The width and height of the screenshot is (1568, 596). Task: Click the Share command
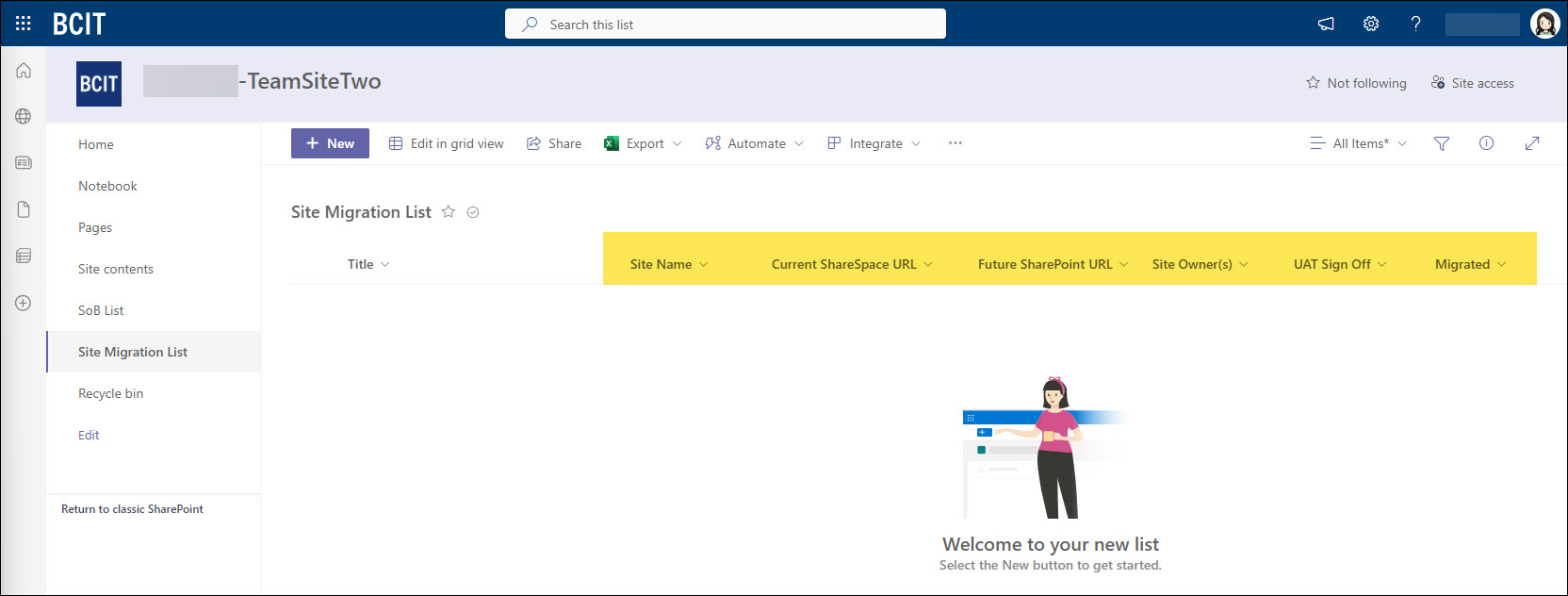tap(554, 143)
